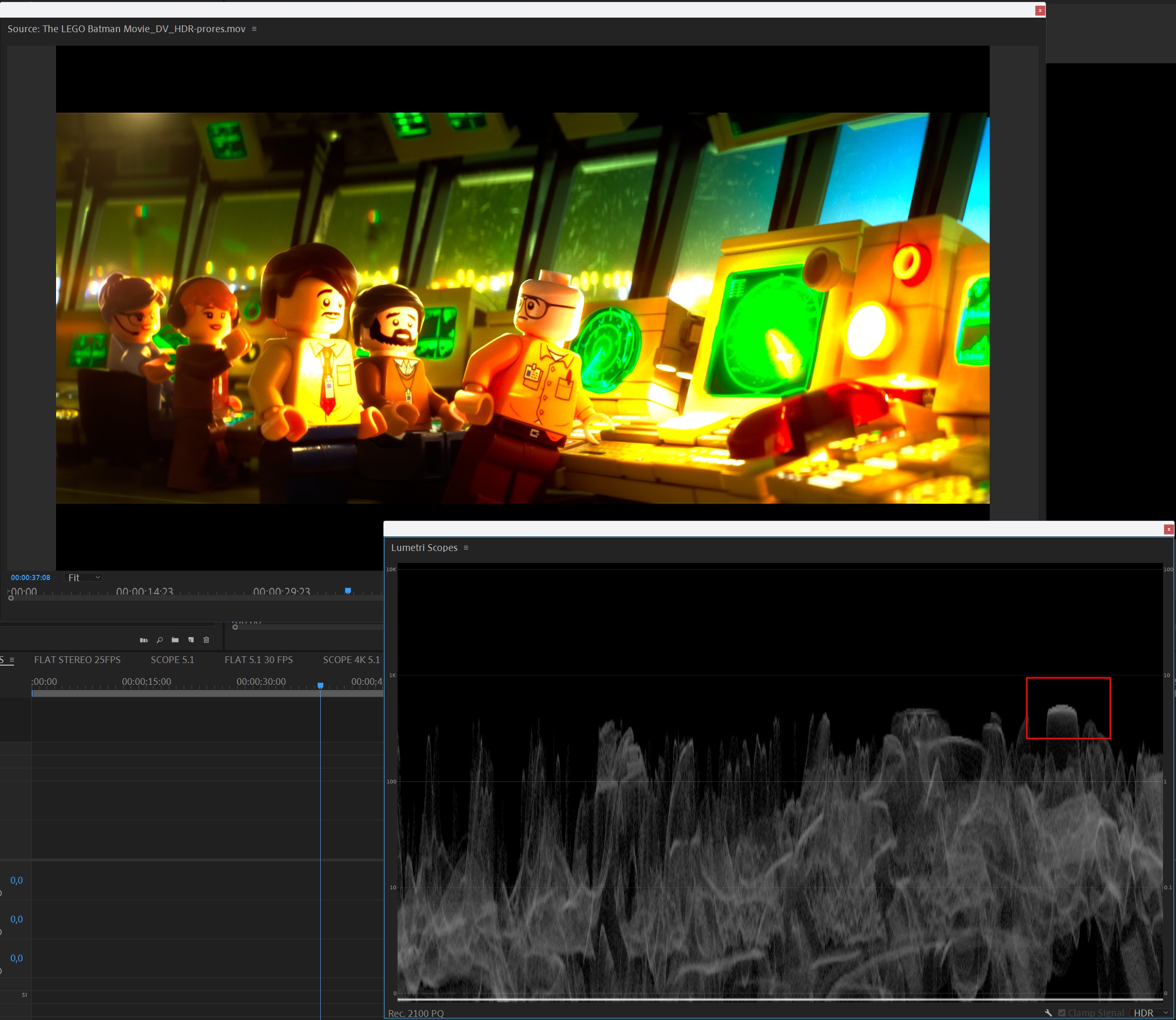Click the Lumetri Scopes panel title

coord(424,547)
